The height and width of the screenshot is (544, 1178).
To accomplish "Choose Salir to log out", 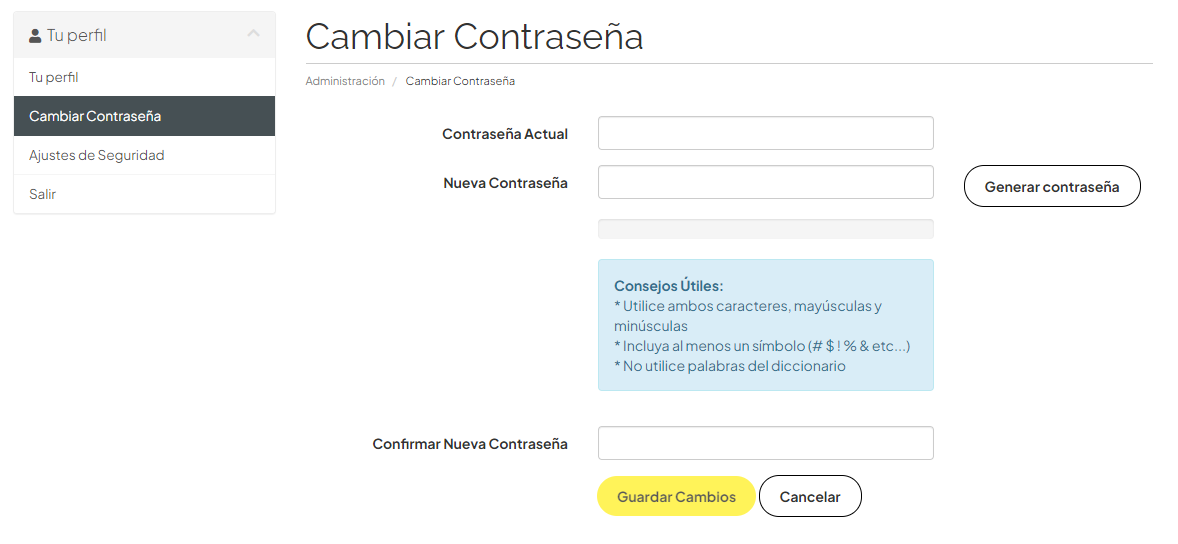I will [x=43, y=194].
